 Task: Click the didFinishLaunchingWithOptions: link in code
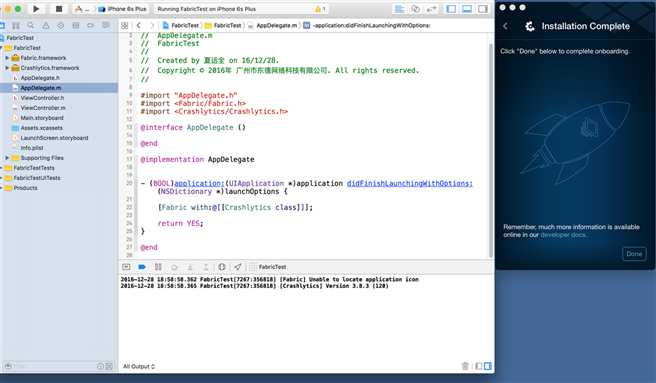410,183
